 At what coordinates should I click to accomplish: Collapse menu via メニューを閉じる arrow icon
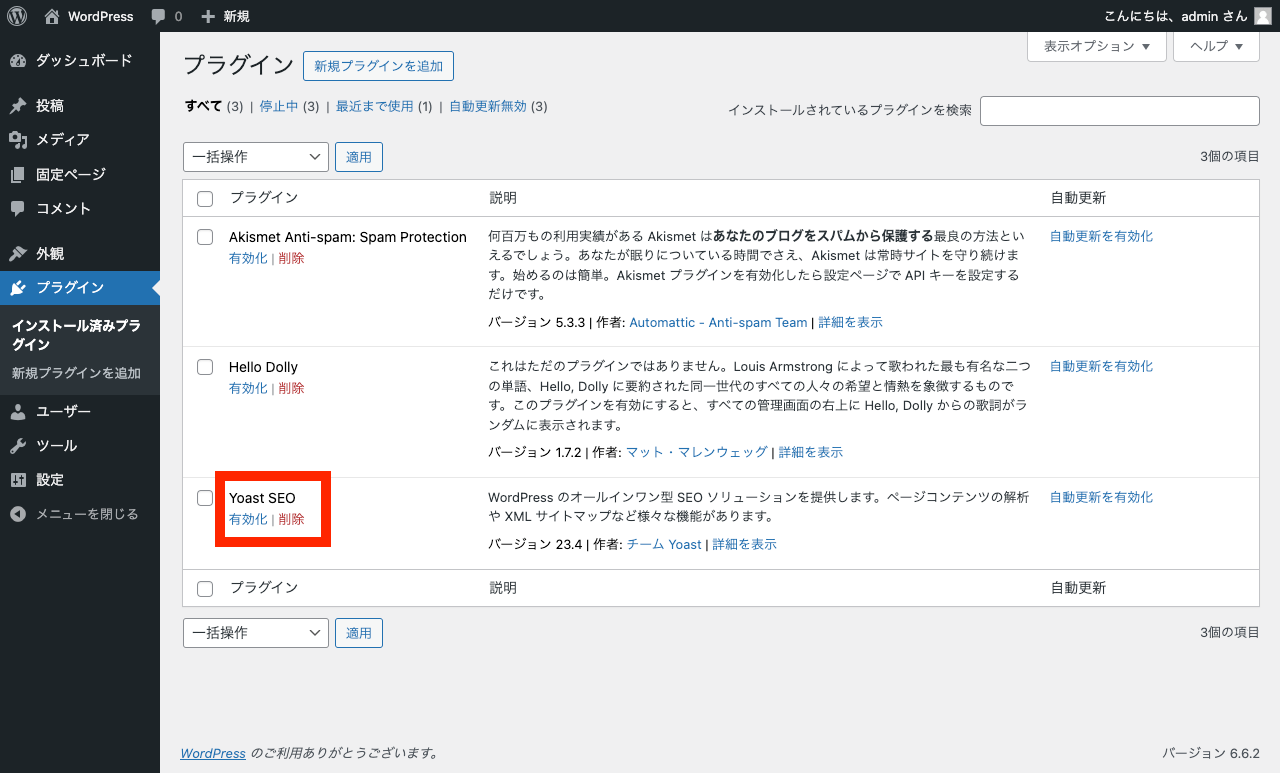coord(18,514)
